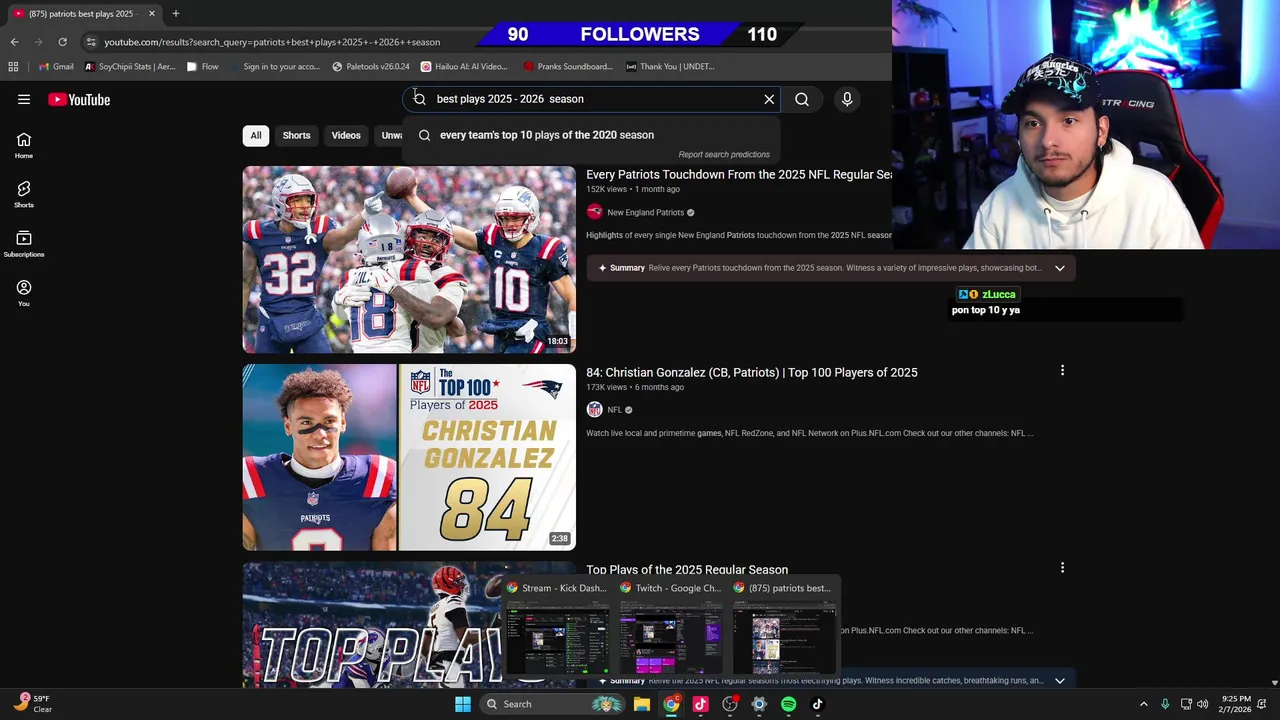This screenshot has width=1280, height=720.
Task: Select the Shorts filter chip
Action: click(x=296, y=135)
